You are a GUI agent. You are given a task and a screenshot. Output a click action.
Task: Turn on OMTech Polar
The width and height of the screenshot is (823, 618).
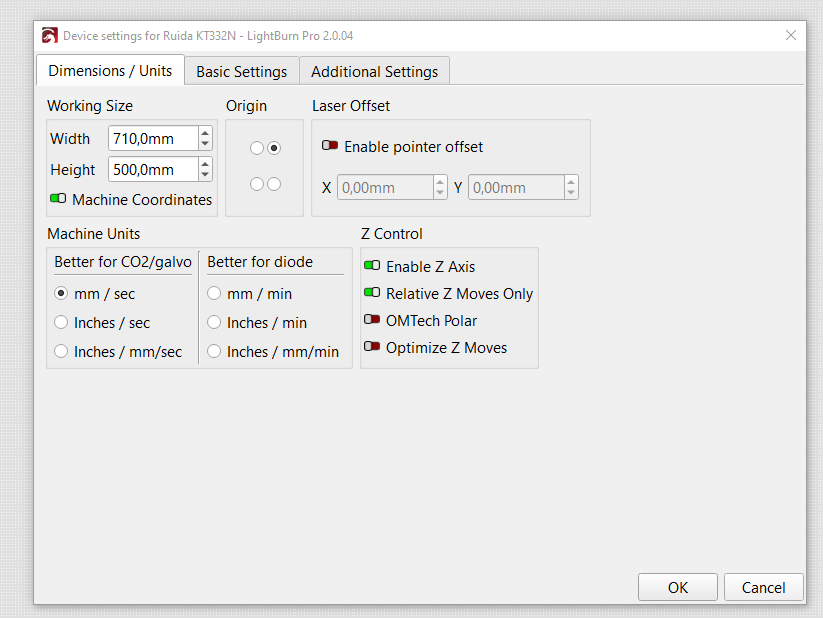coord(374,320)
